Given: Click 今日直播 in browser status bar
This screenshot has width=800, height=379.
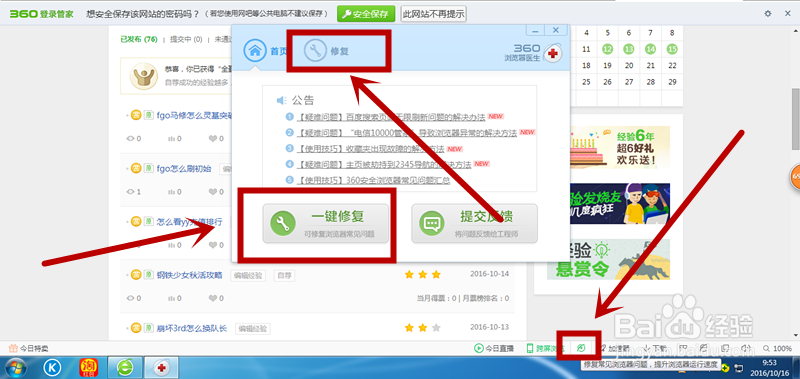Looking at the screenshot, I should (x=494, y=348).
